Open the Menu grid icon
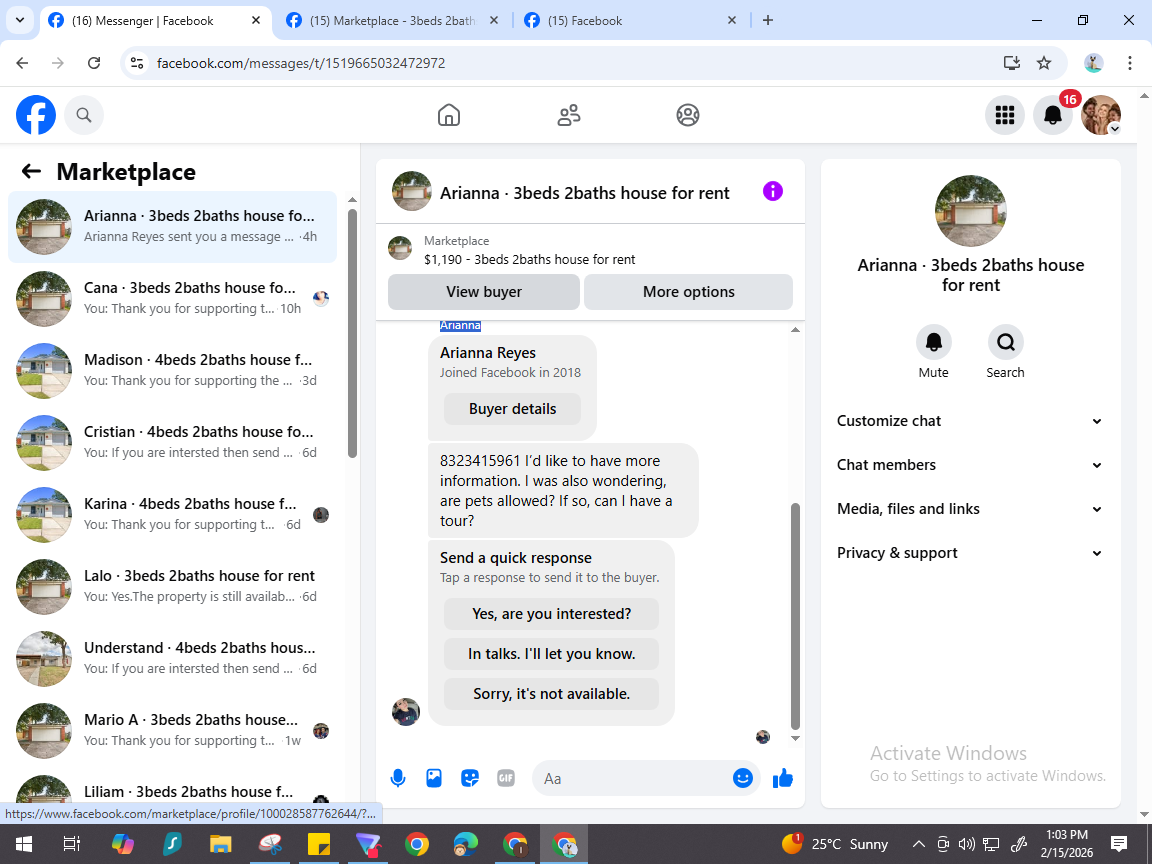Image resolution: width=1152 pixels, height=864 pixels. pyautogui.click(x=1004, y=115)
